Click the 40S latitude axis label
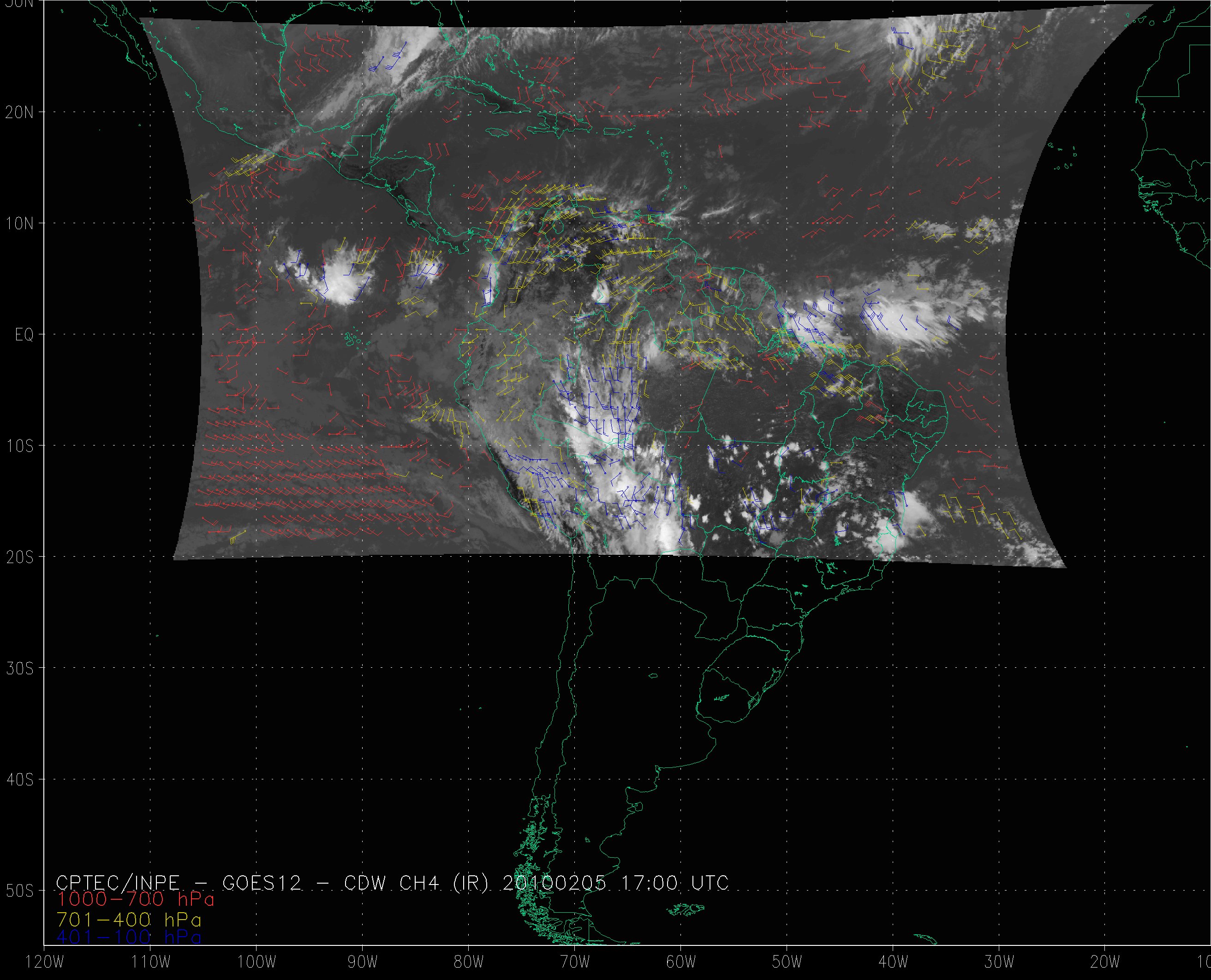This screenshot has width=1211, height=980. coord(19,779)
